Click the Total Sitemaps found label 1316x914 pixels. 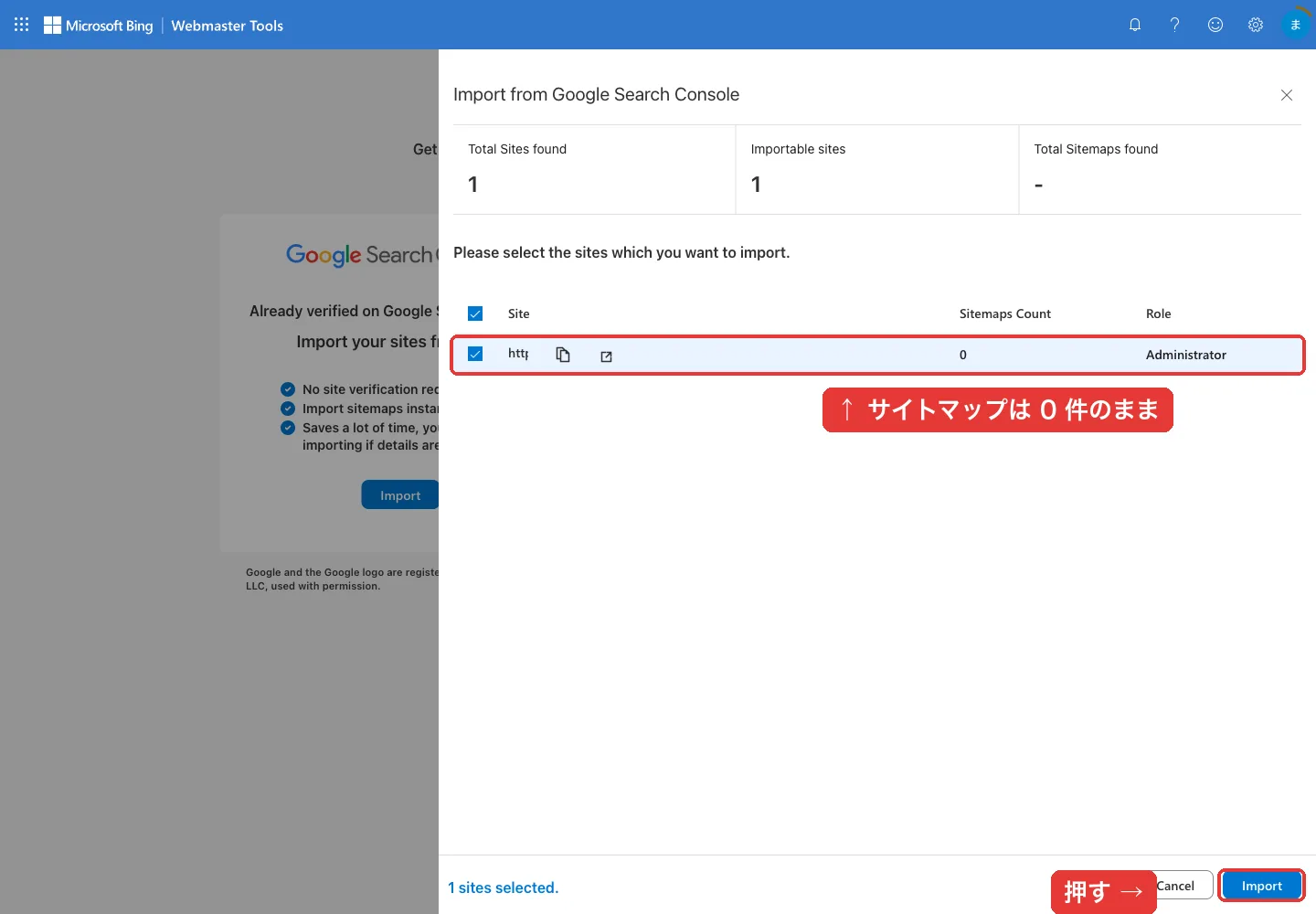coord(1096,149)
